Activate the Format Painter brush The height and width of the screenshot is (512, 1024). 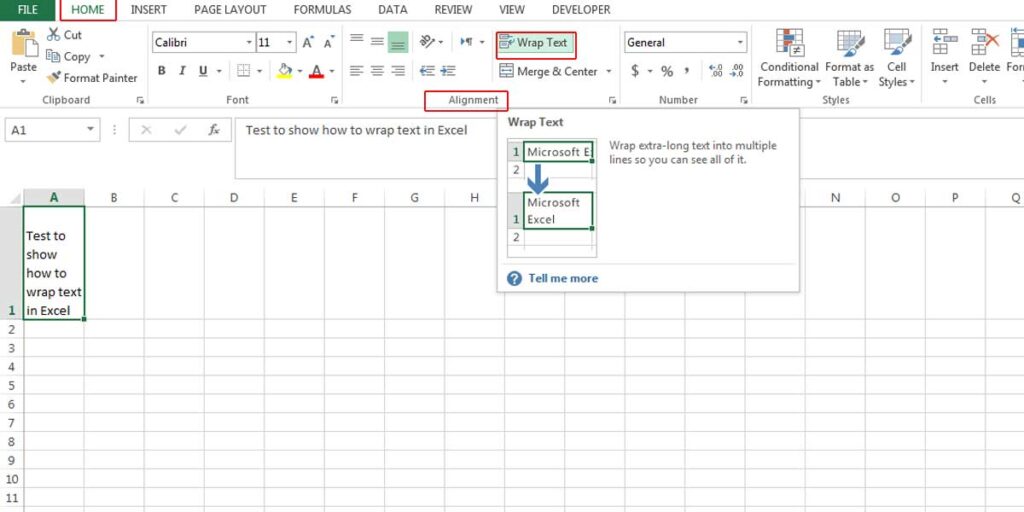click(53, 78)
